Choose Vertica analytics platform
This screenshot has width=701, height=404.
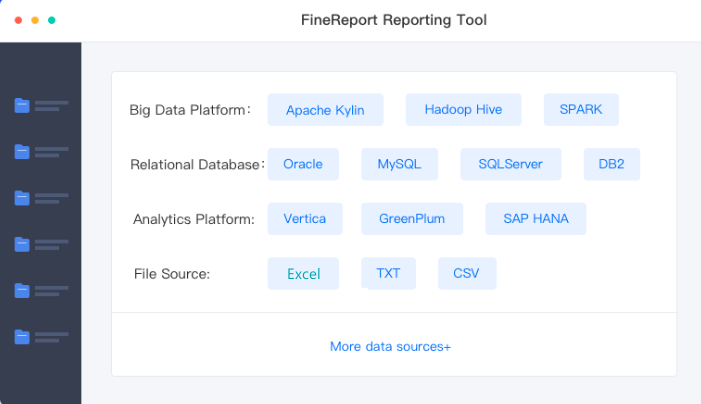305,219
